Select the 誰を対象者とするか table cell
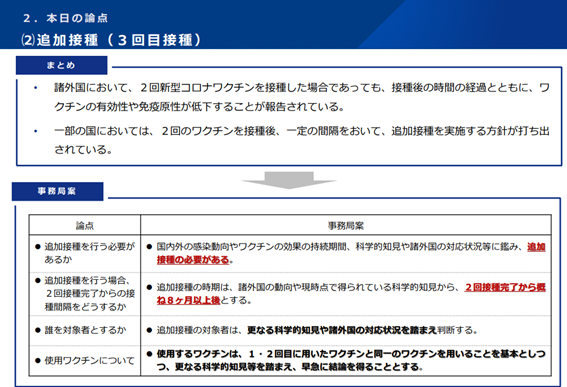 click(x=85, y=330)
